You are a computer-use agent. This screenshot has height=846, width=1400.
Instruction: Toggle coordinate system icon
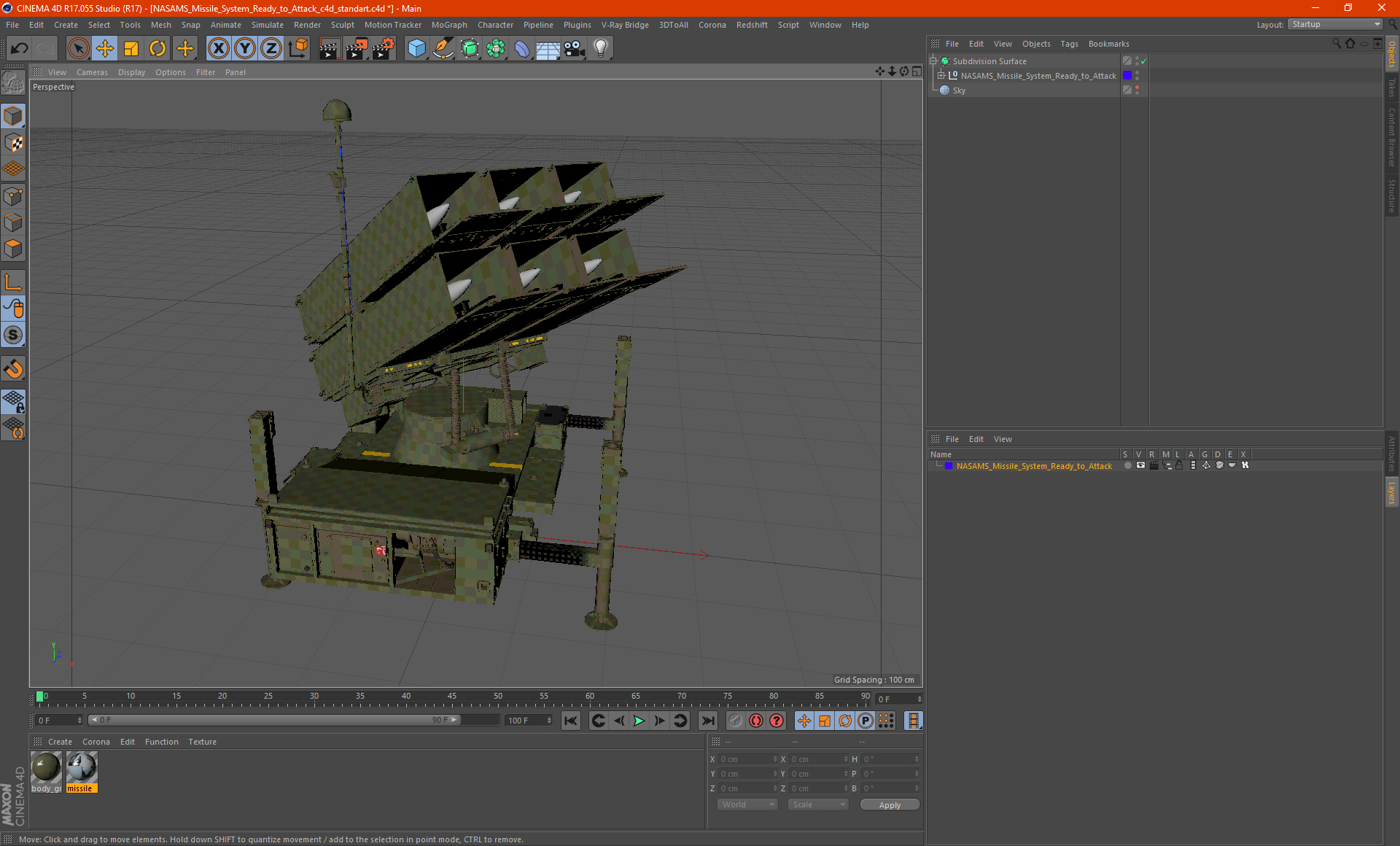298,49
